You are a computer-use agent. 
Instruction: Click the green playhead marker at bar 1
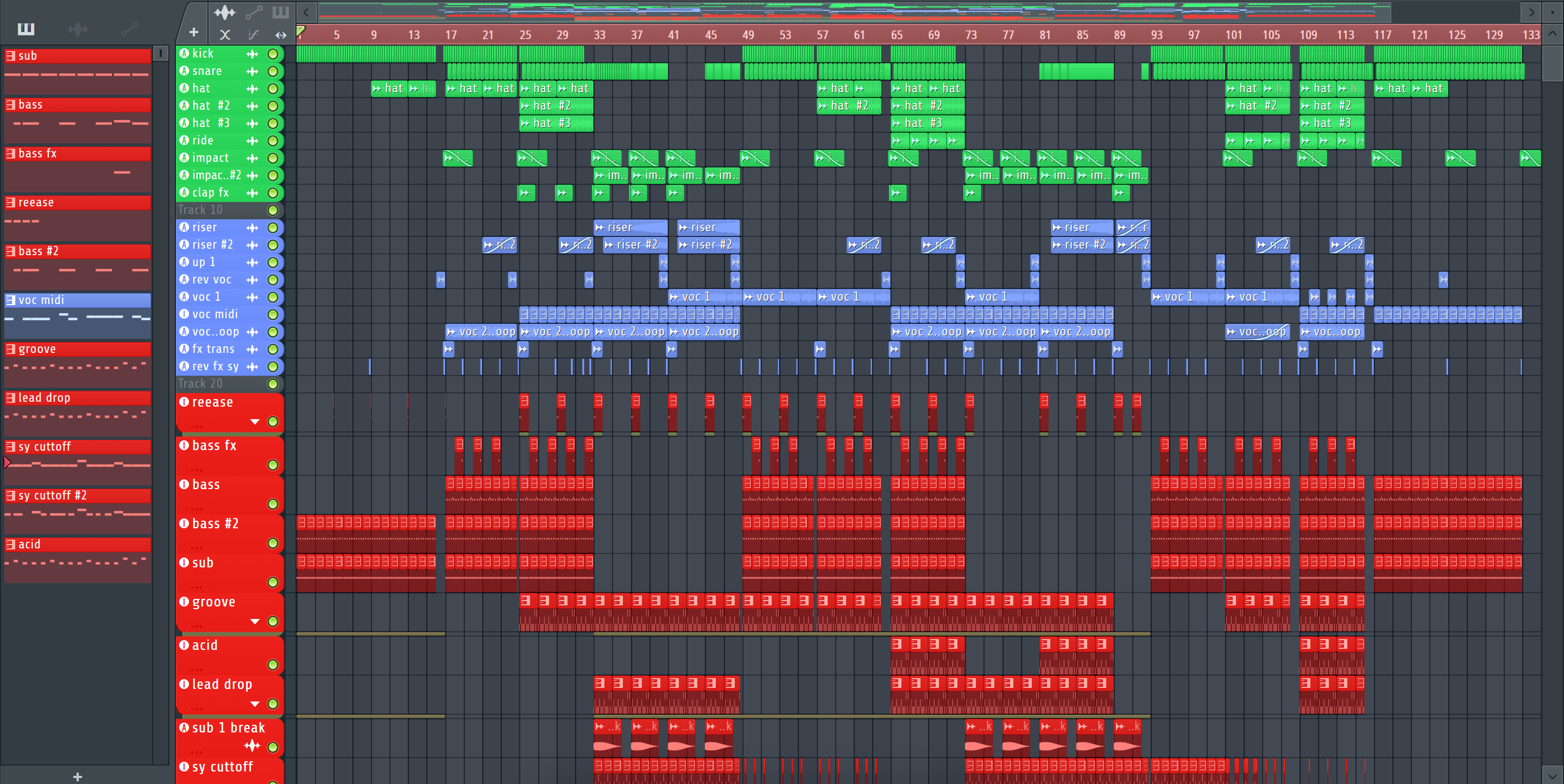300,31
